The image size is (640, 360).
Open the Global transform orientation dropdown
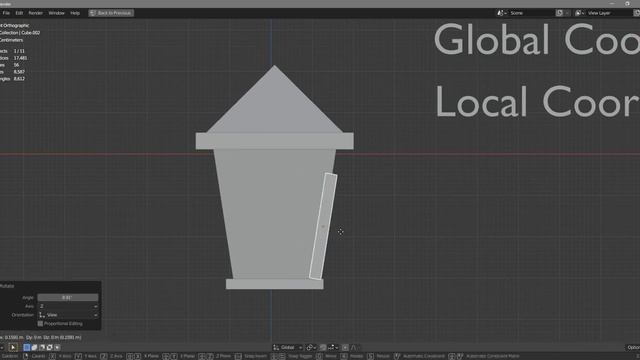tap(288, 347)
